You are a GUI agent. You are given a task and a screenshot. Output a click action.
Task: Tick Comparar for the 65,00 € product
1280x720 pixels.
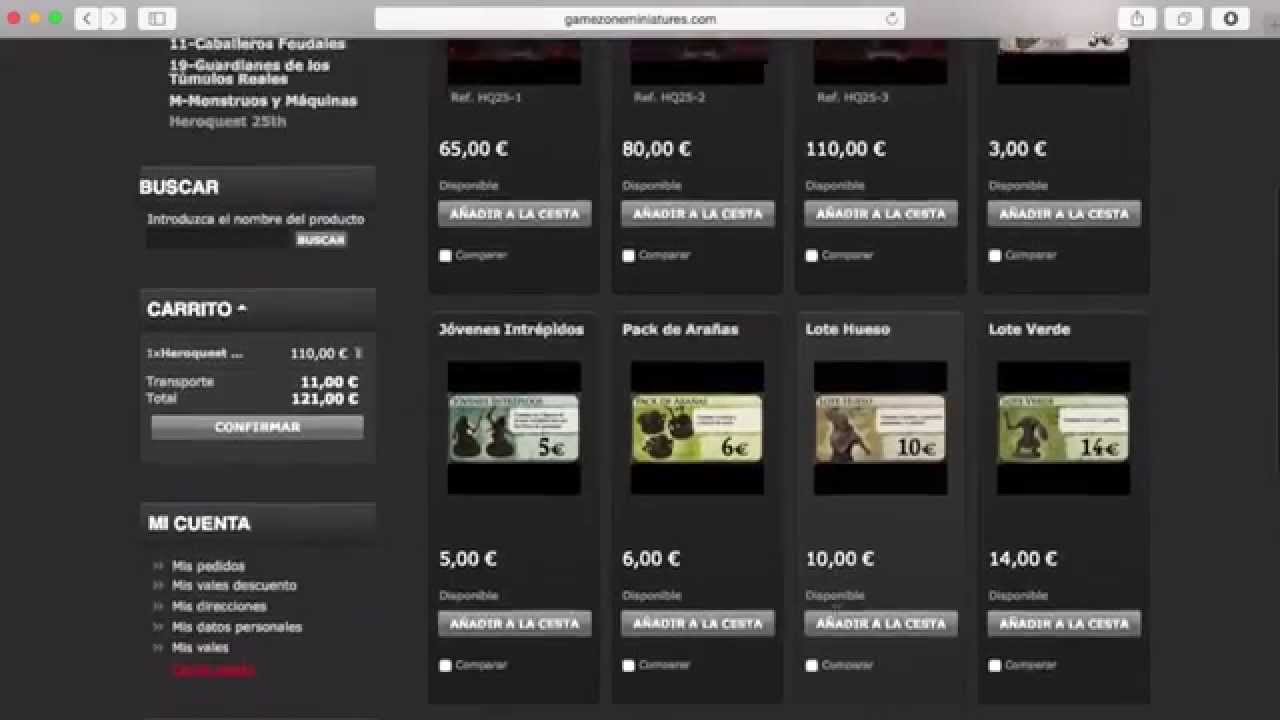point(445,256)
